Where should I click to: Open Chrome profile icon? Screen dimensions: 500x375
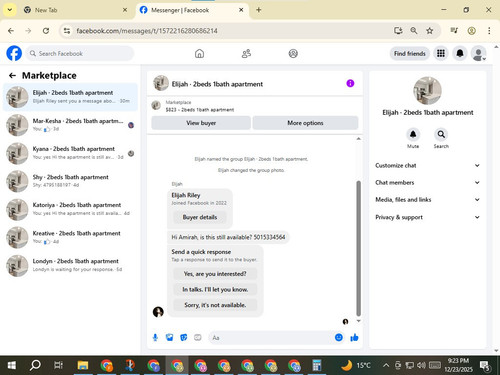pos(471,31)
